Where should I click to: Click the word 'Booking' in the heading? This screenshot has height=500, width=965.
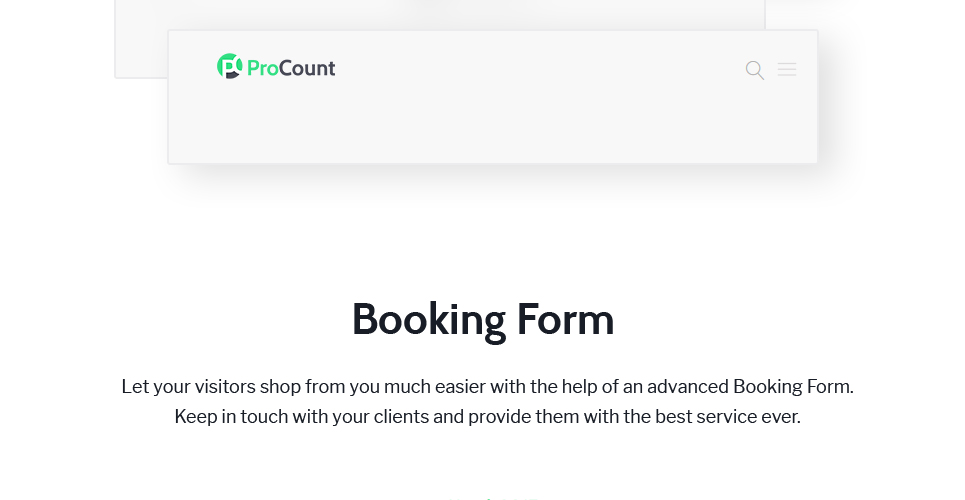429,320
